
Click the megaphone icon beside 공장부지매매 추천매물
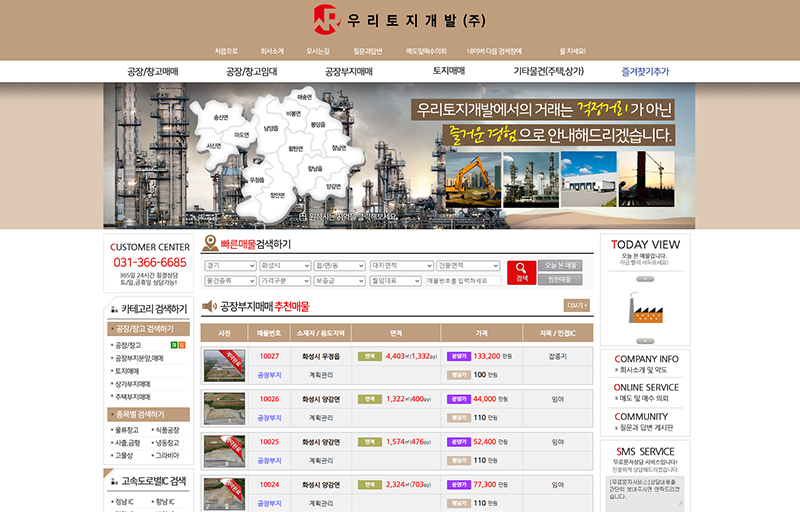[210, 306]
